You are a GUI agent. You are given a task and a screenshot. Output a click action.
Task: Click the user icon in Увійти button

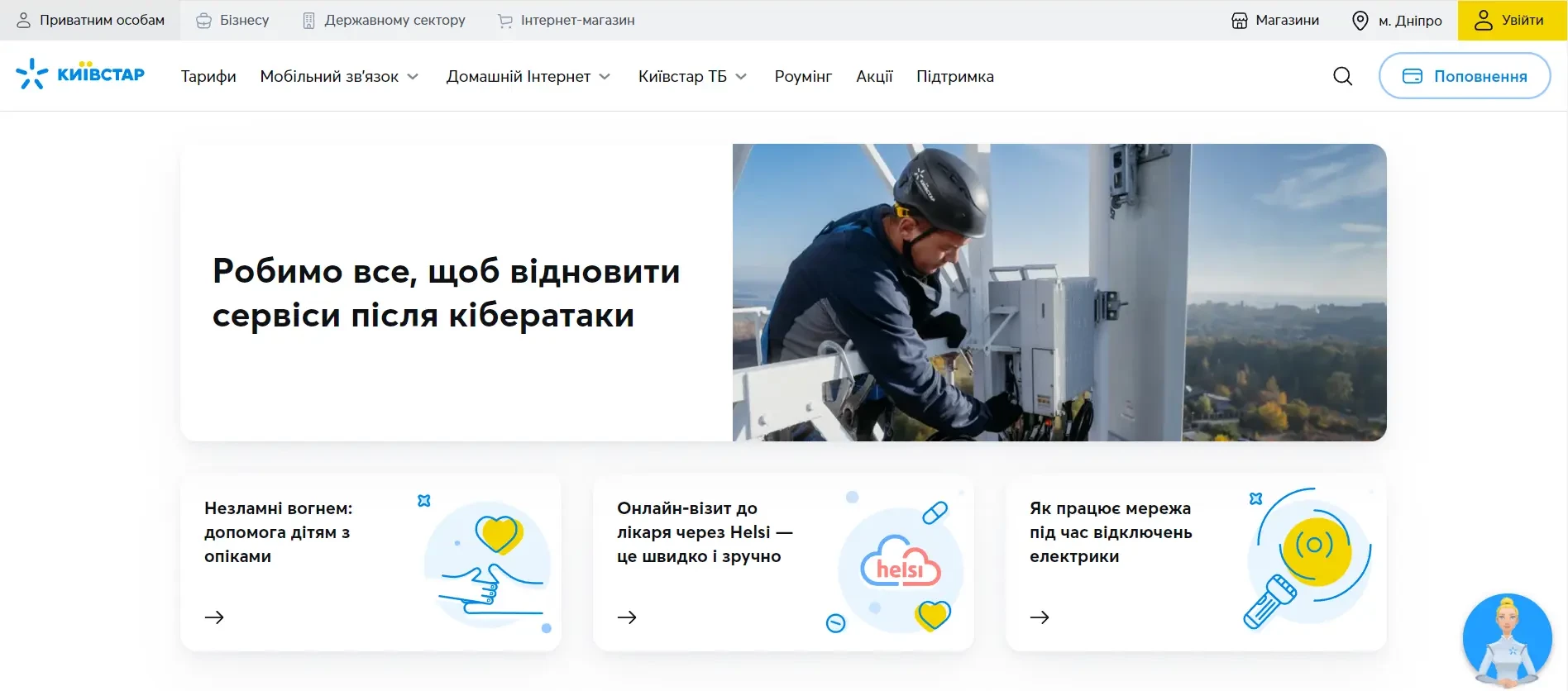tap(1484, 20)
